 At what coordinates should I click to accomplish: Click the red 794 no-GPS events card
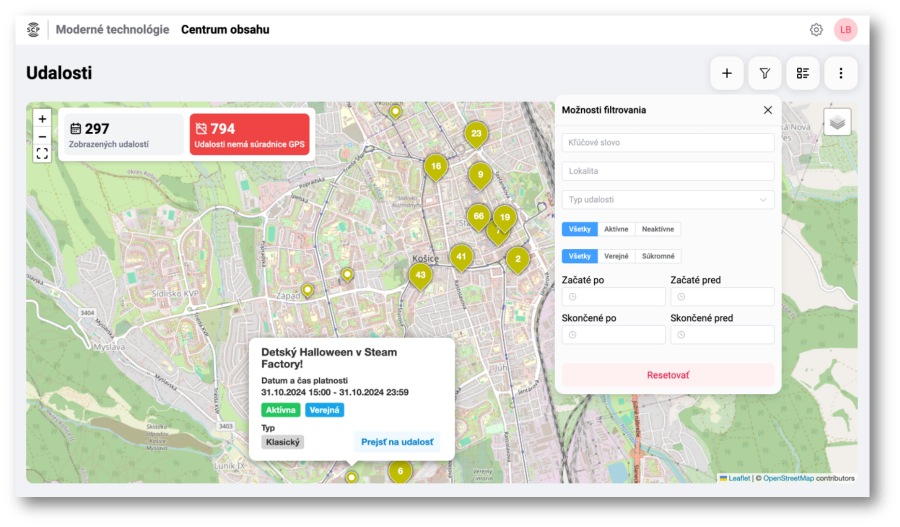coord(250,135)
